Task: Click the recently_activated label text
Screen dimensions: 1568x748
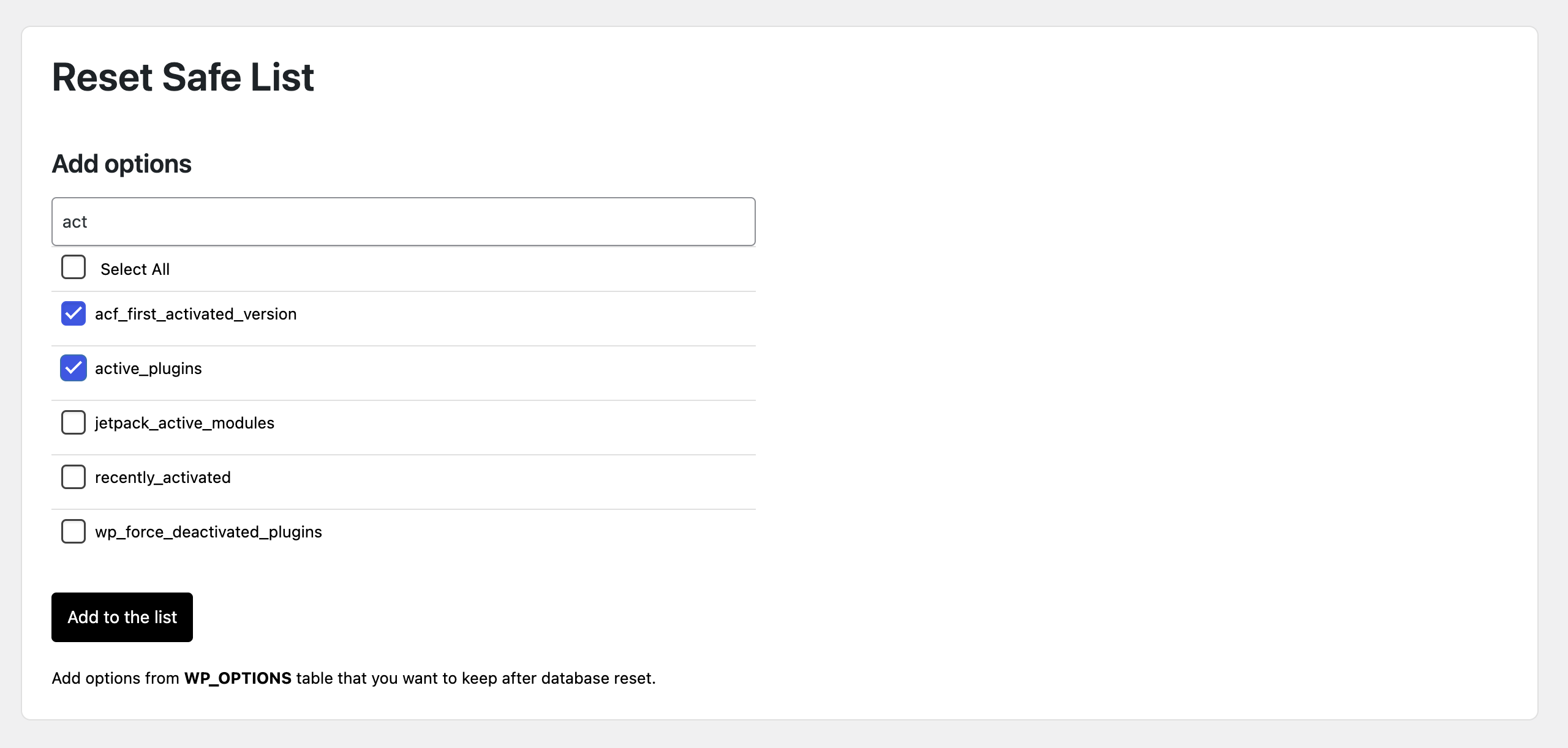Action: (163, 477)
